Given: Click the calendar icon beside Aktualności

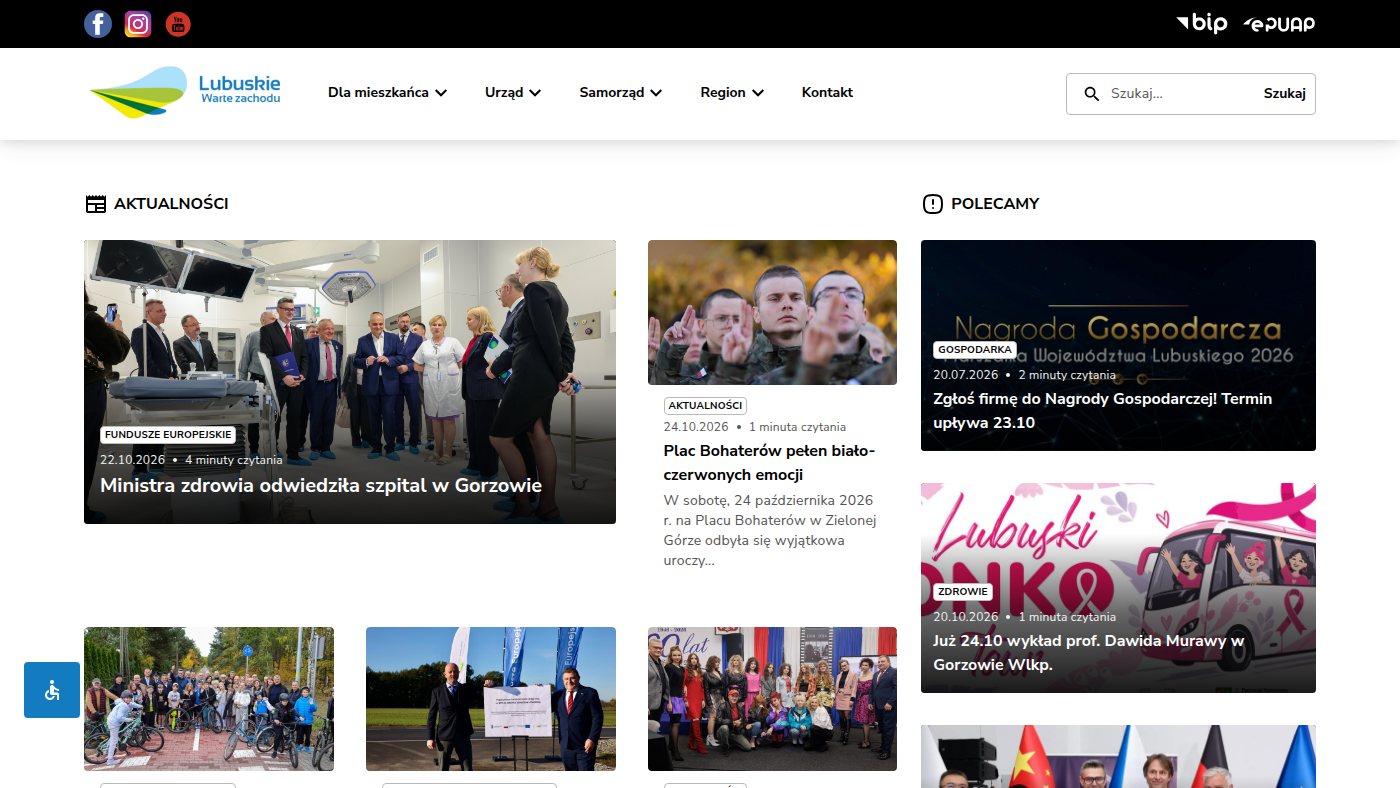Looking at the screenshot, I should click(96, 204).
